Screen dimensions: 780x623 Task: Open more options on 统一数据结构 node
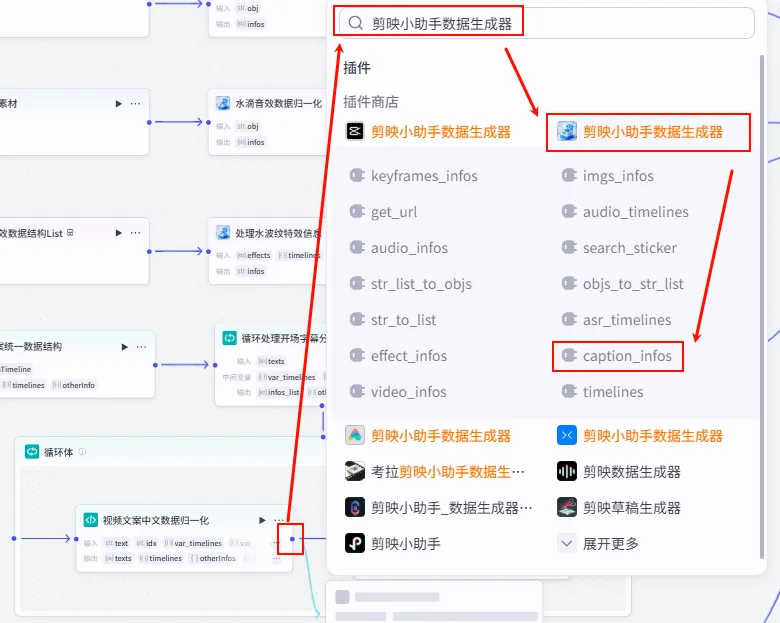[141, 347]
